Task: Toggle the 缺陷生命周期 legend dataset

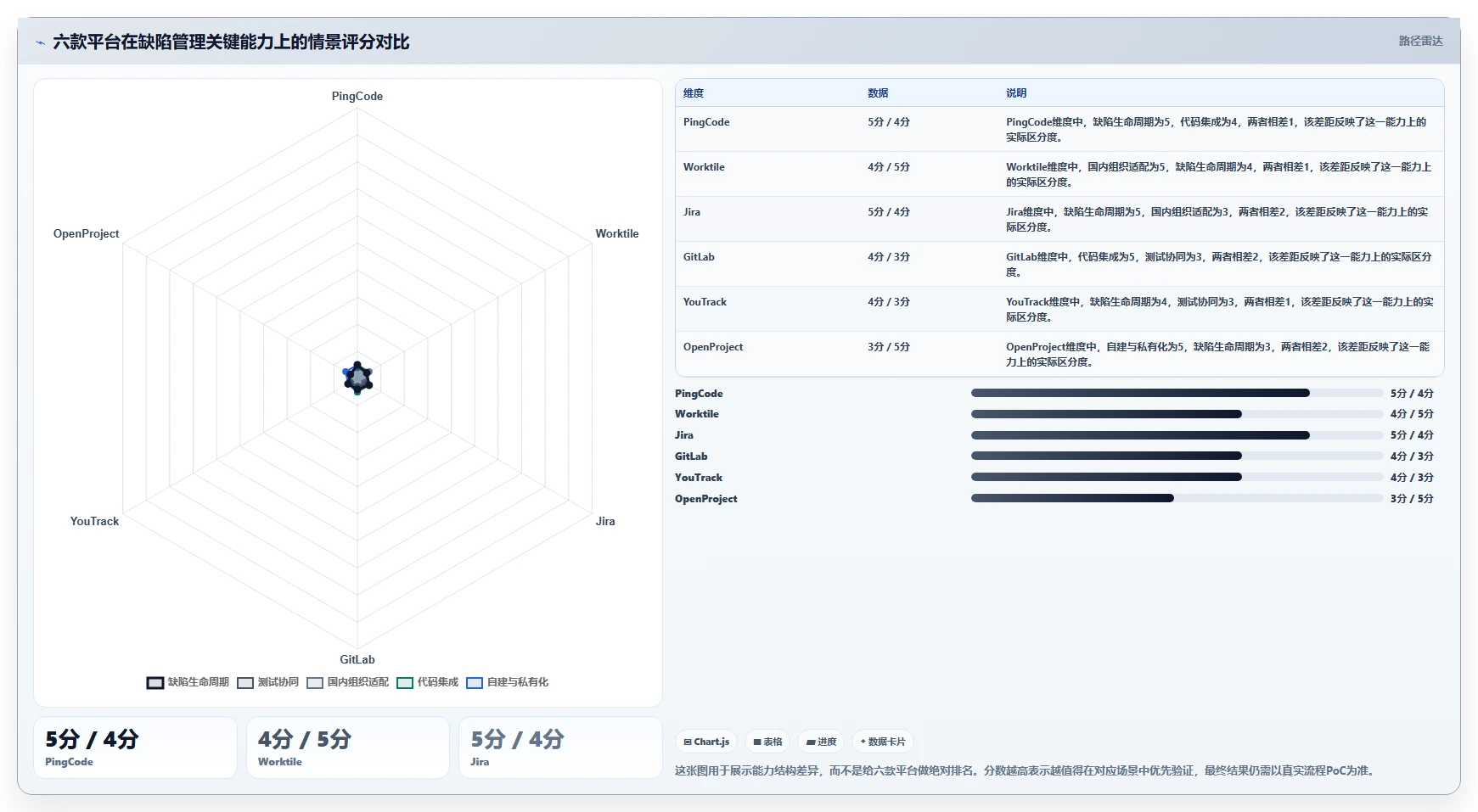Action: 188,682
